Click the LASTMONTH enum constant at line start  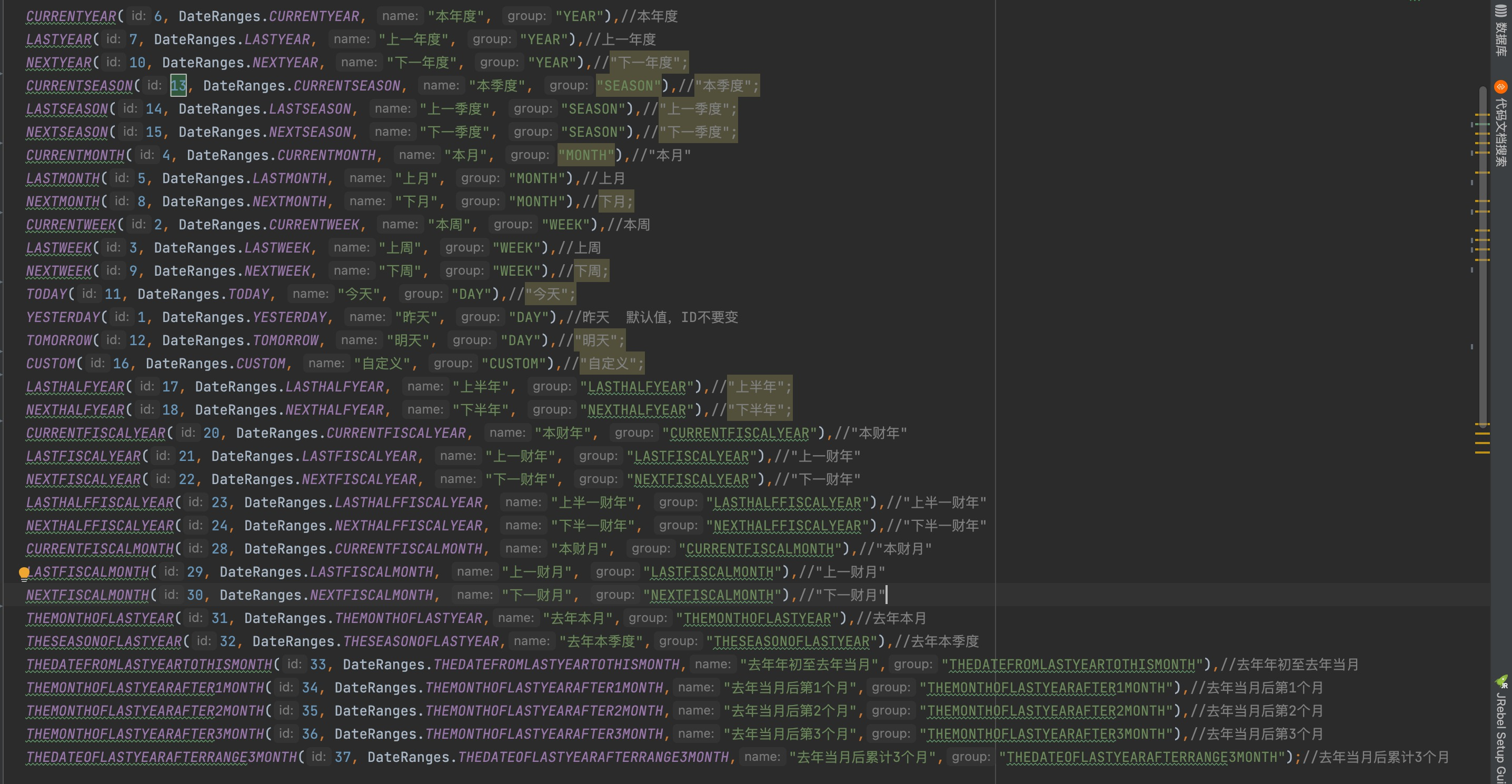point(63,178)
